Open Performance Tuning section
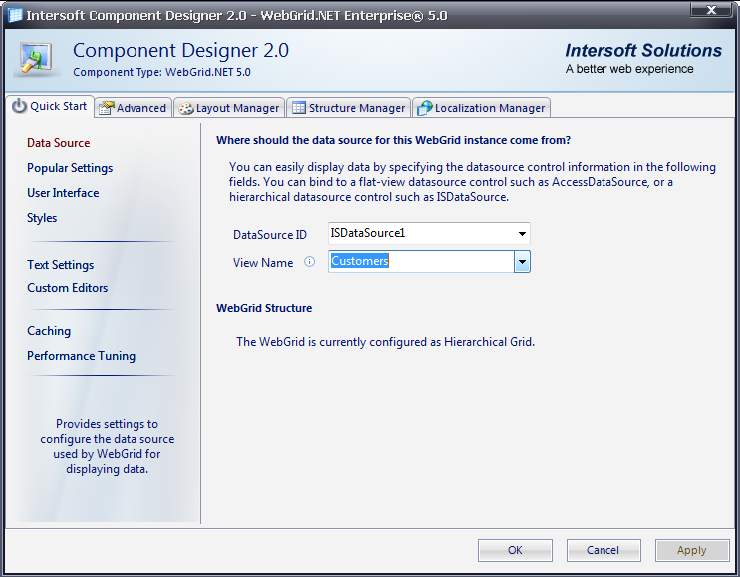This screenshot has width=740, height=577. [x=81, y=356]
